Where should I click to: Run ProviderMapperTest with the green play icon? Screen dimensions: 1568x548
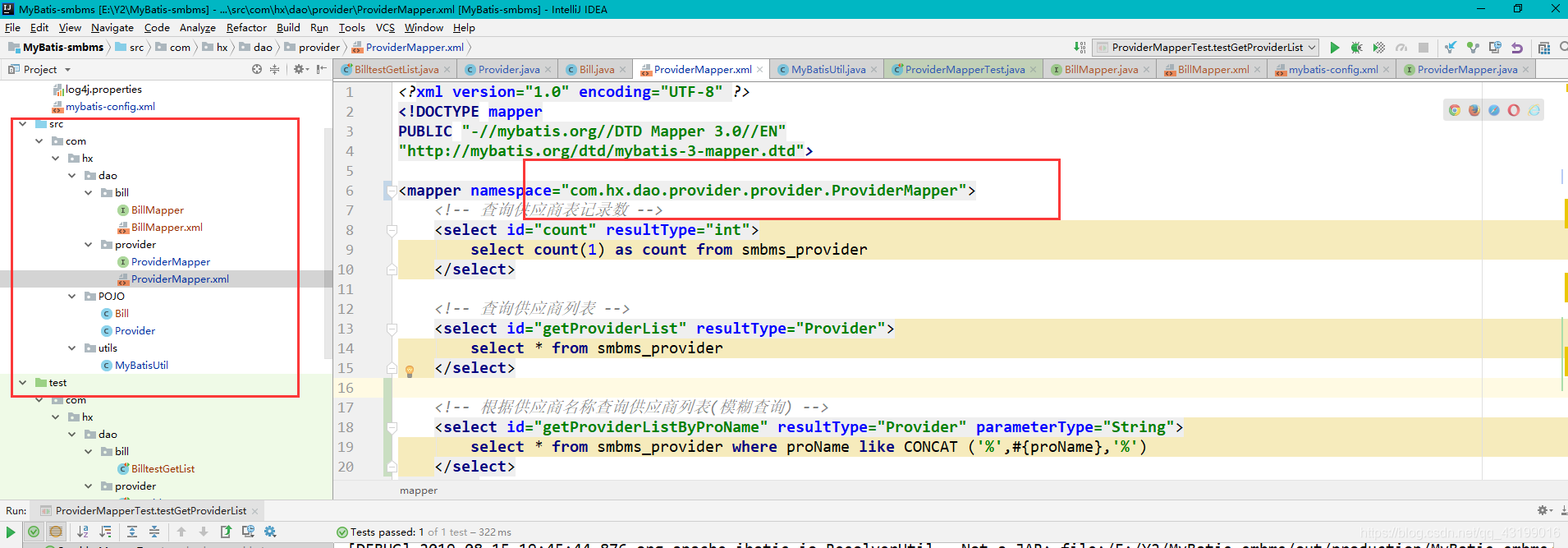[x=1334, y=48]
